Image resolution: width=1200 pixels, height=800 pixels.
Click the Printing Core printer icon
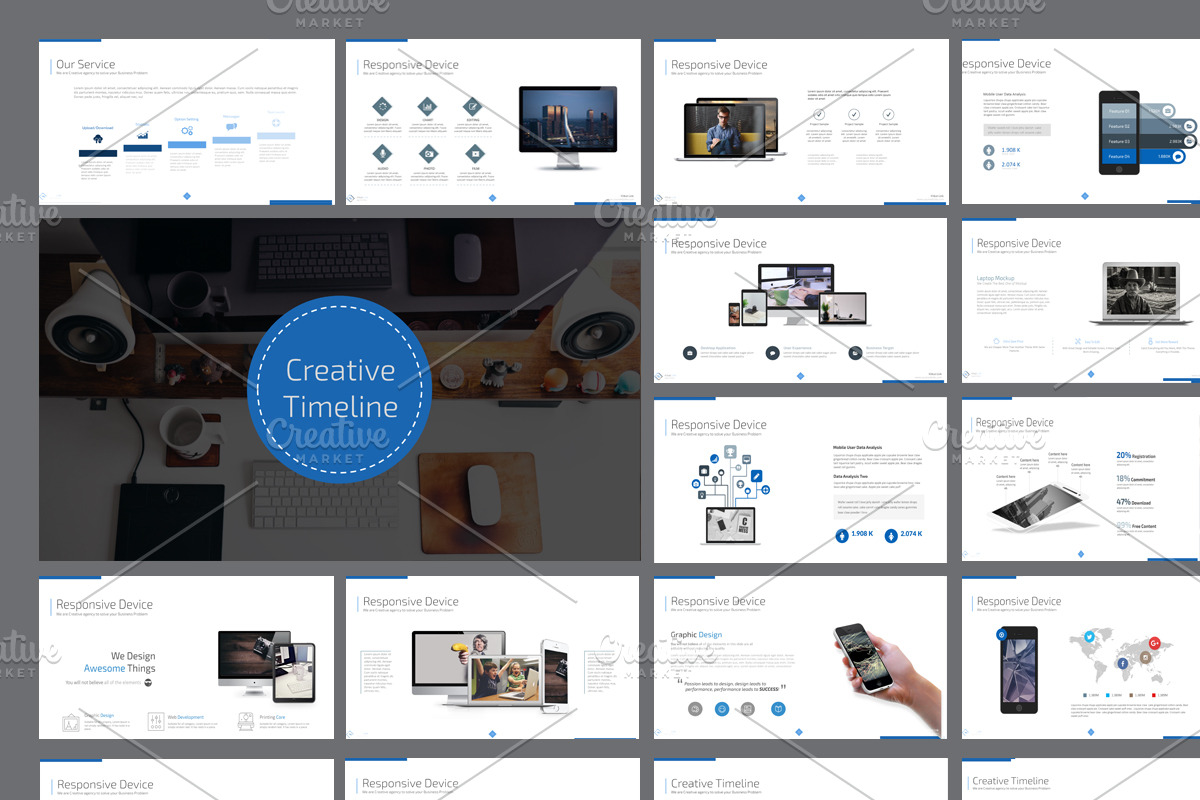point(246,721)
